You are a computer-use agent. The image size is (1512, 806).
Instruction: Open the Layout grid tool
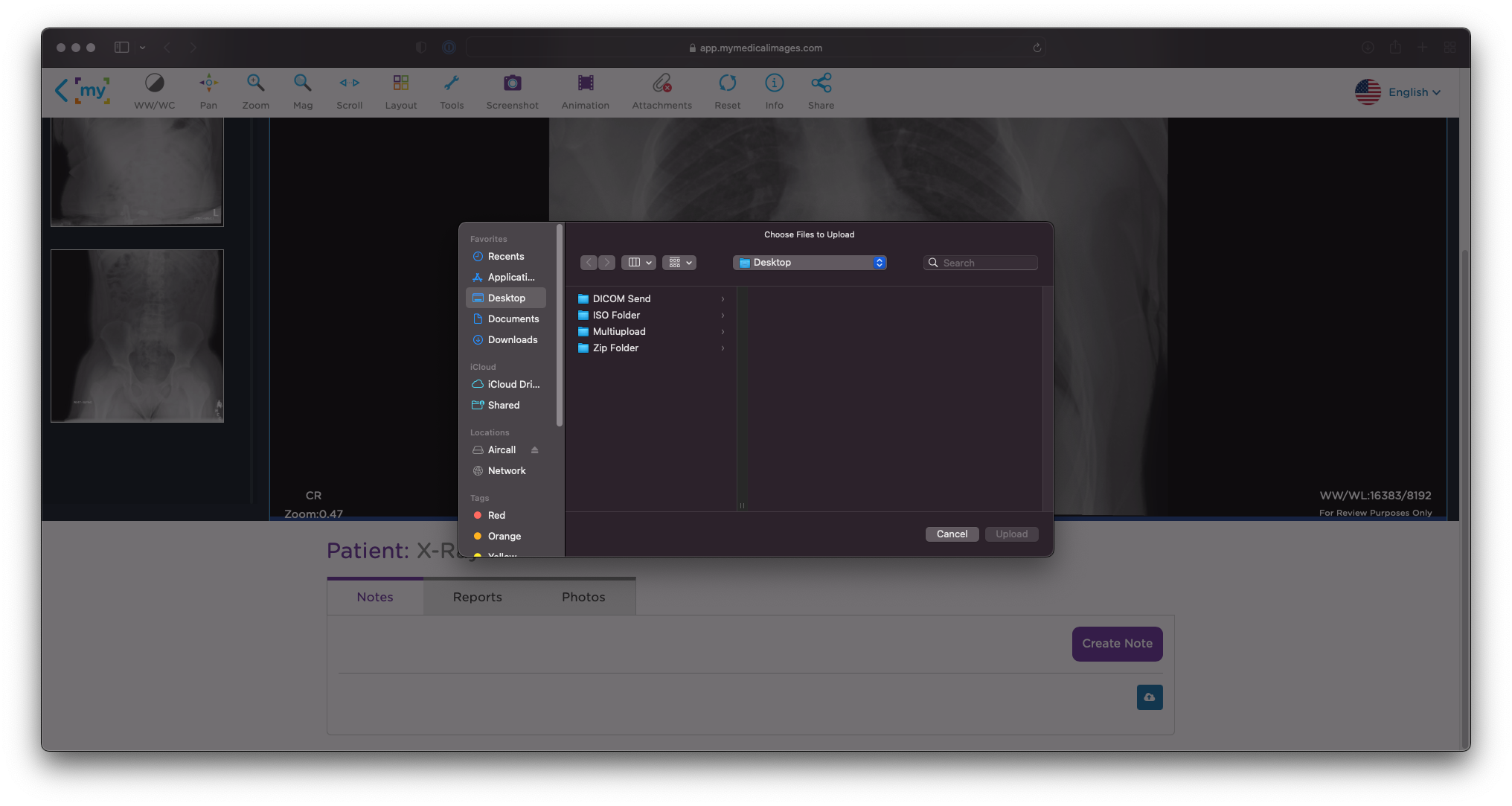point(400,92)
